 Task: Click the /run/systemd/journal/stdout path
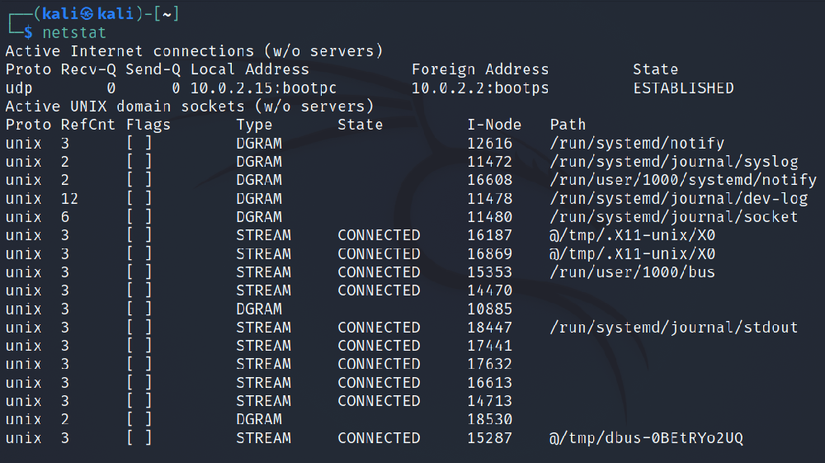pos(674,327)
